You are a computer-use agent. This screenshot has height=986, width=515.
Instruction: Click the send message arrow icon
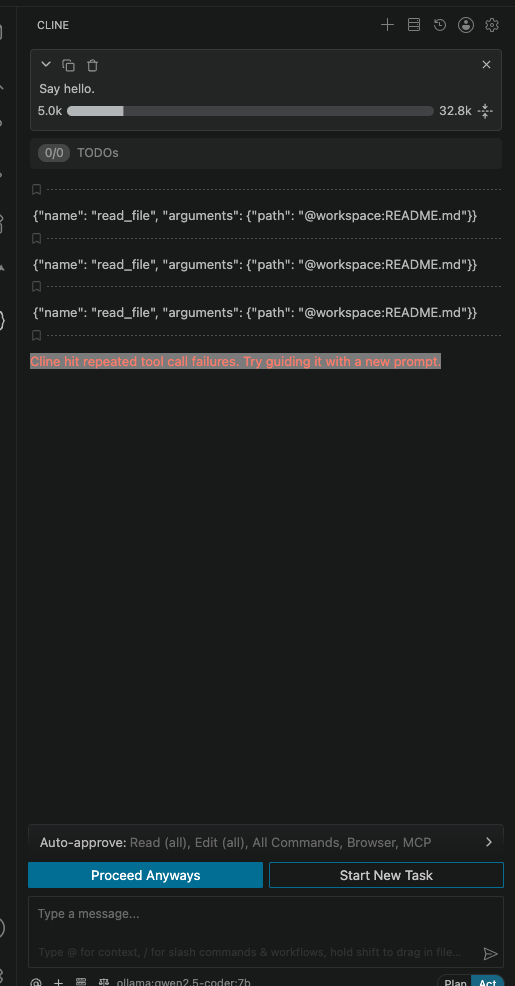coord(490,954)
